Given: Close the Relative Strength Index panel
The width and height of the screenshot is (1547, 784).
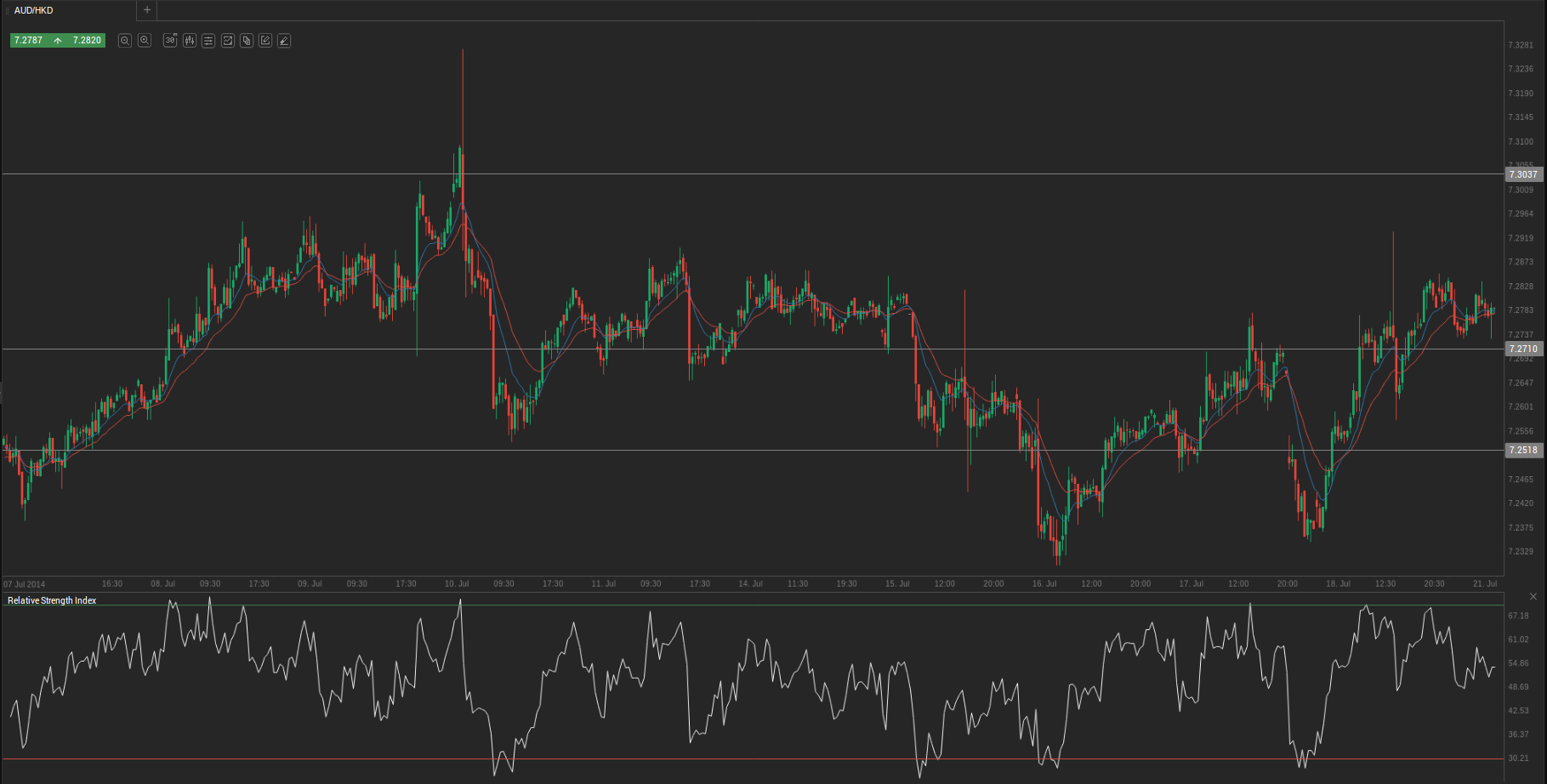Looking at the screenshot, I should 1533,597.
